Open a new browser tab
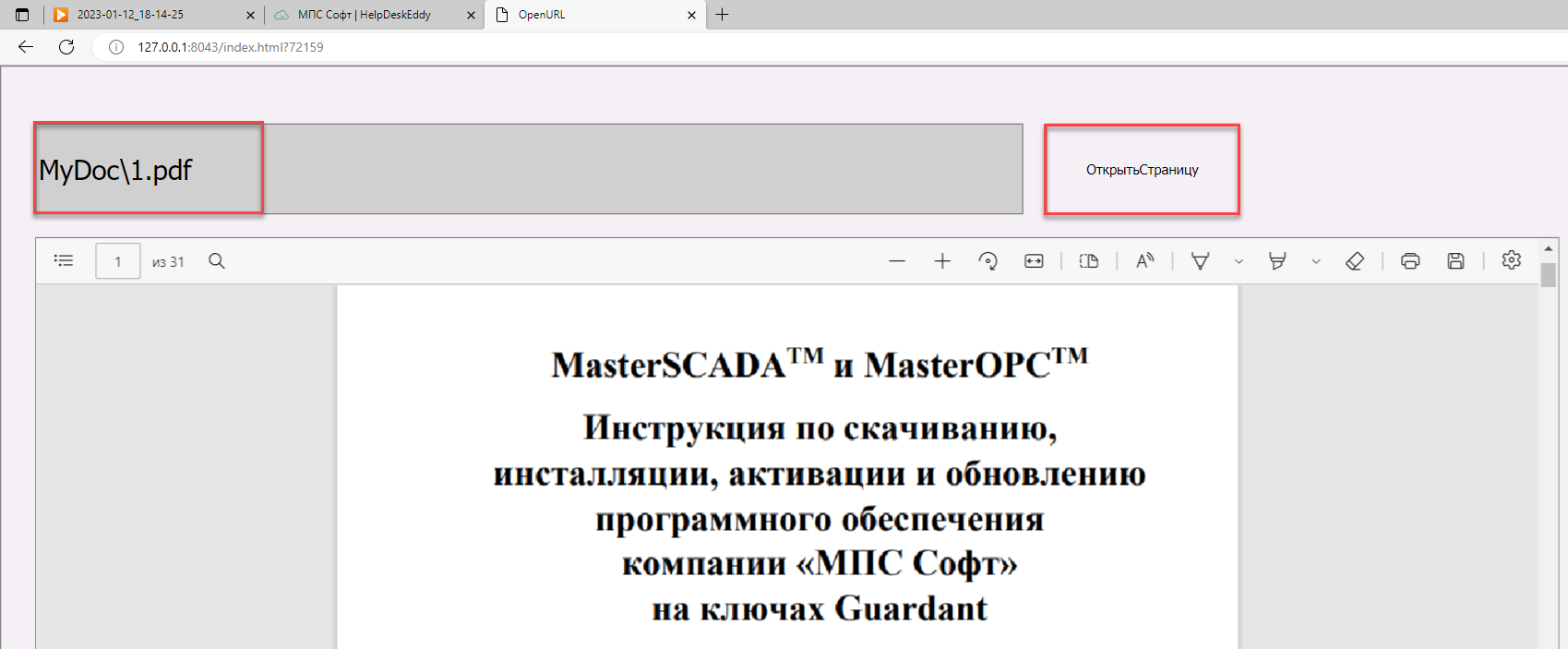The height and width of the screenshot is (649, 1568). click(723, 15)
